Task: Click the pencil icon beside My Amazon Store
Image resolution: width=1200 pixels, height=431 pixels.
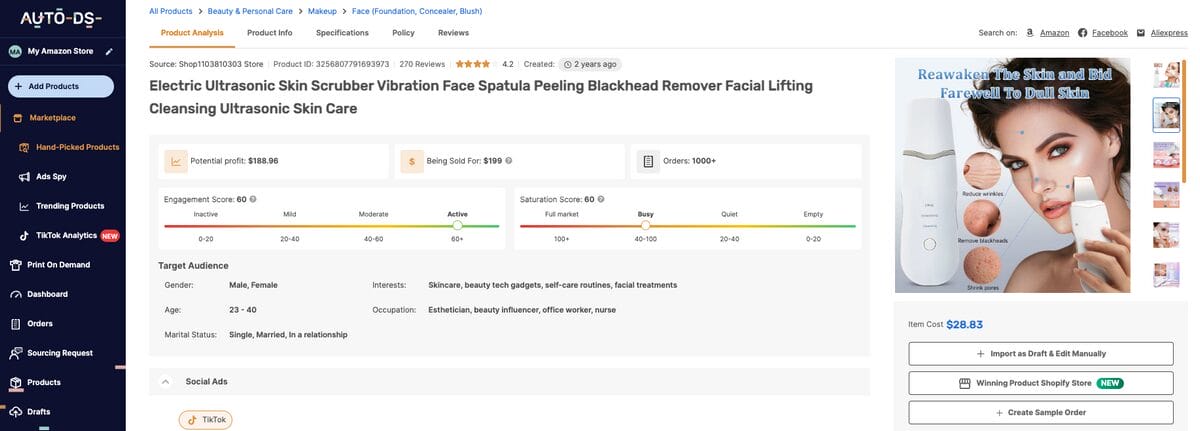Action: click(109, 51)
